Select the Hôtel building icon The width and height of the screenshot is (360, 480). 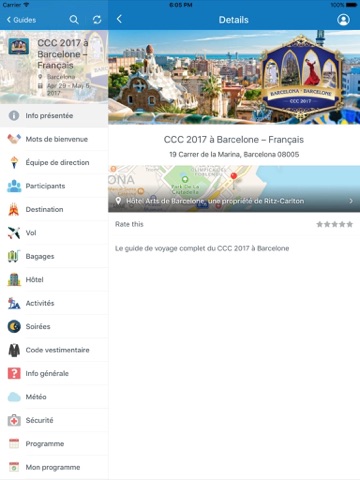click(x=14, y=280)
